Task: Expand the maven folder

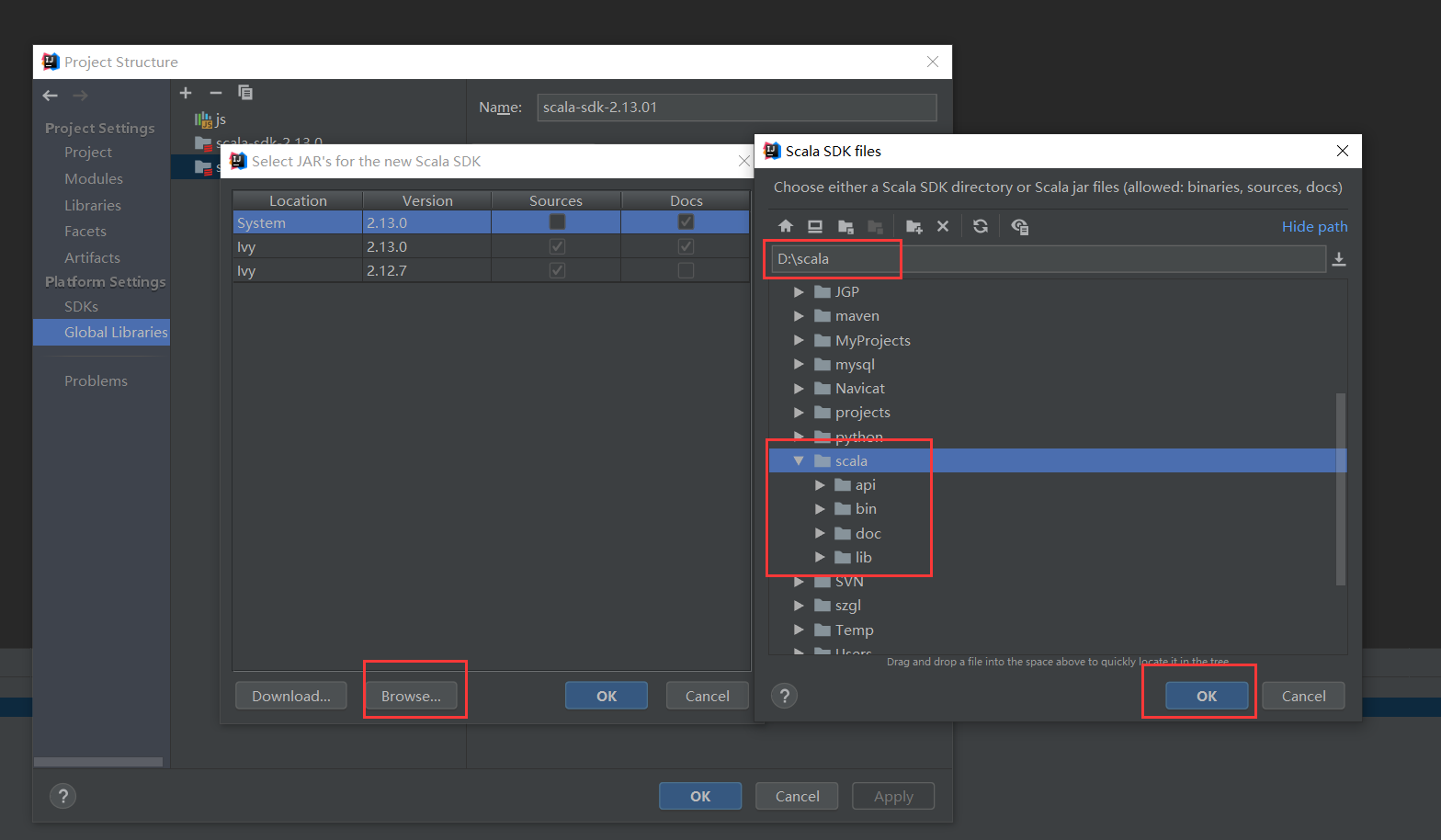Action: click(799, 316)
